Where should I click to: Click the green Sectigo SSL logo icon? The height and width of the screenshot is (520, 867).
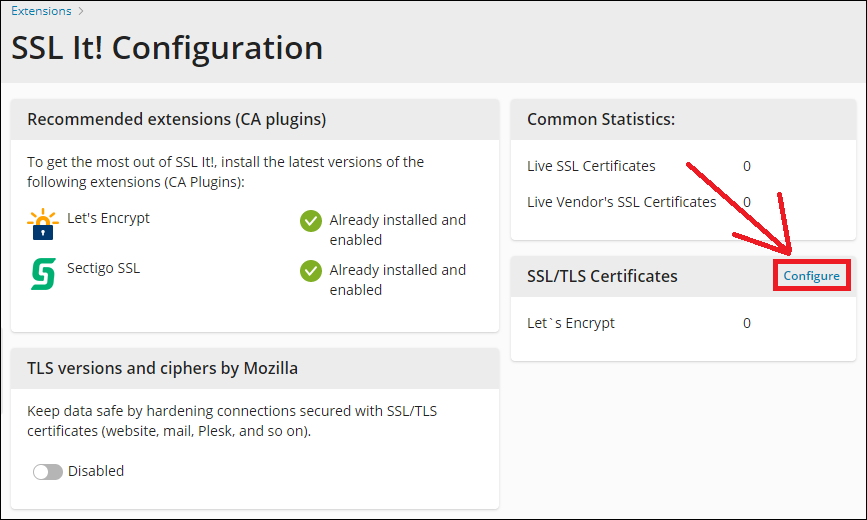coord(43,274)
